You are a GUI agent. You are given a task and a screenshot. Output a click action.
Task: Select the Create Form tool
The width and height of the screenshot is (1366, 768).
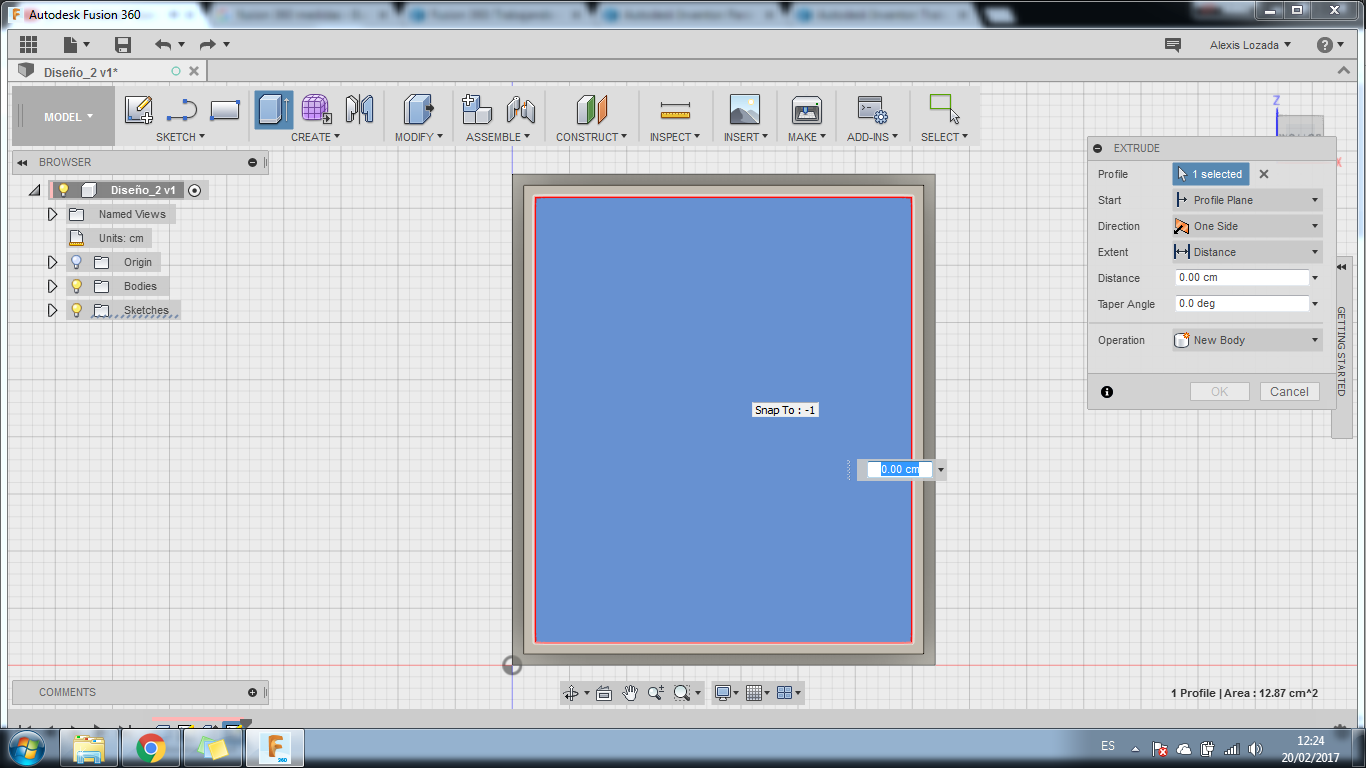316,110
